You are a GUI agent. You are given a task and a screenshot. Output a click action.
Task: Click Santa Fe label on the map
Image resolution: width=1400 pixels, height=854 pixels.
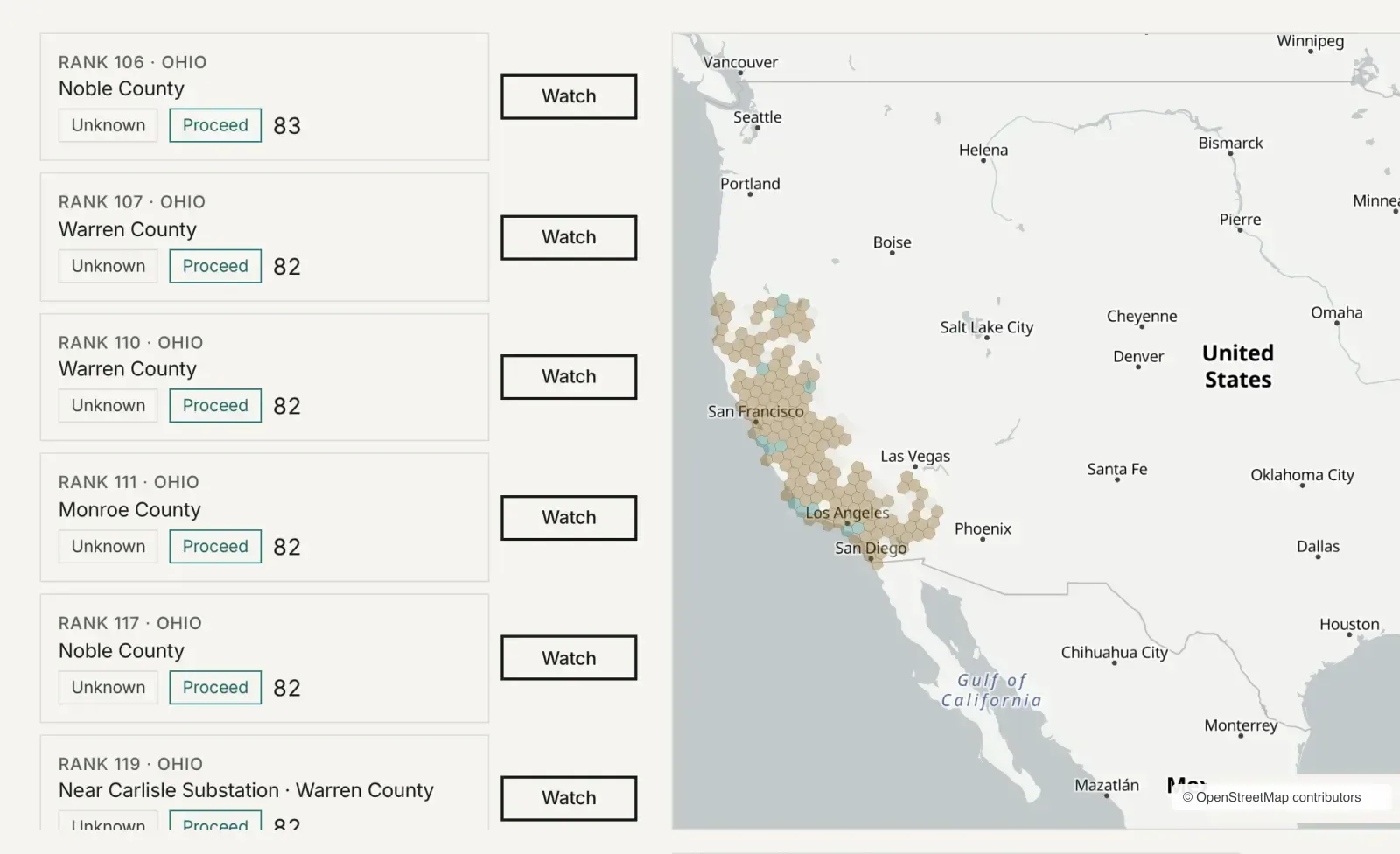[1117, 469]
